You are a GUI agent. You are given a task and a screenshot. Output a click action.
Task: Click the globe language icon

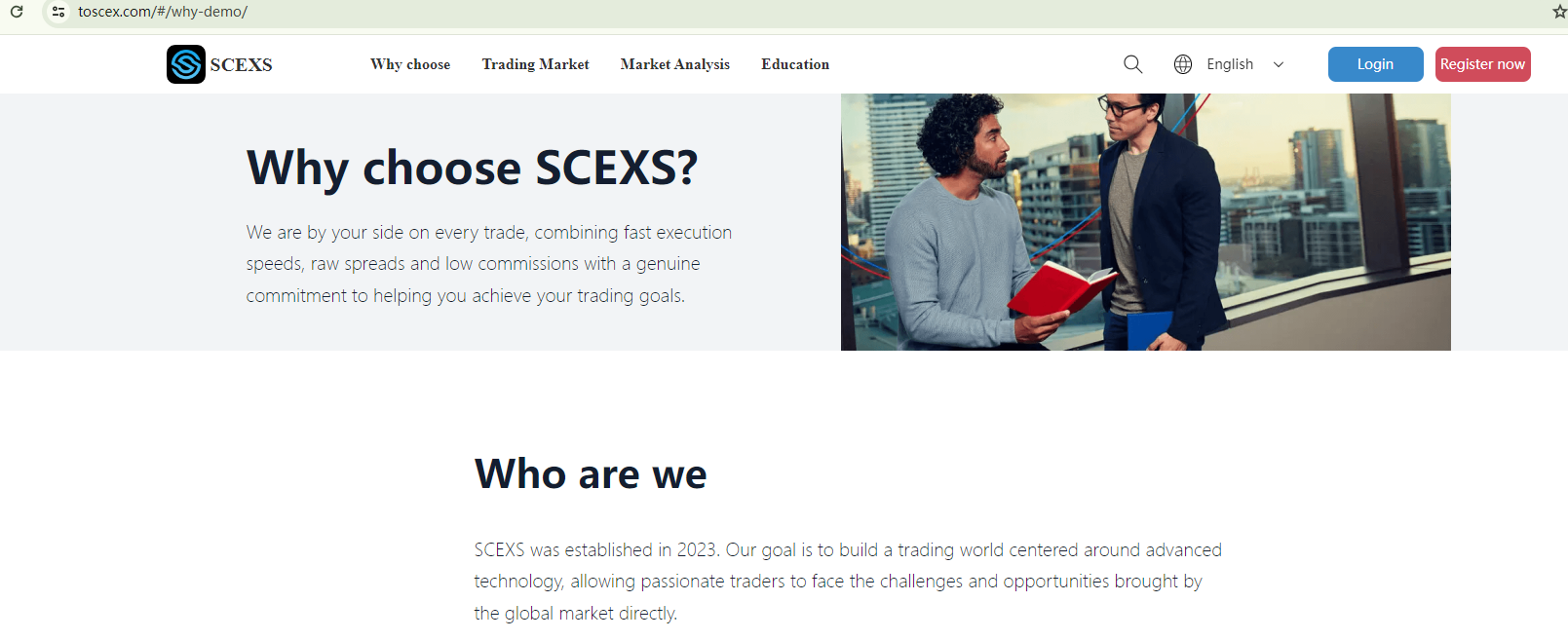(1183, 64)
